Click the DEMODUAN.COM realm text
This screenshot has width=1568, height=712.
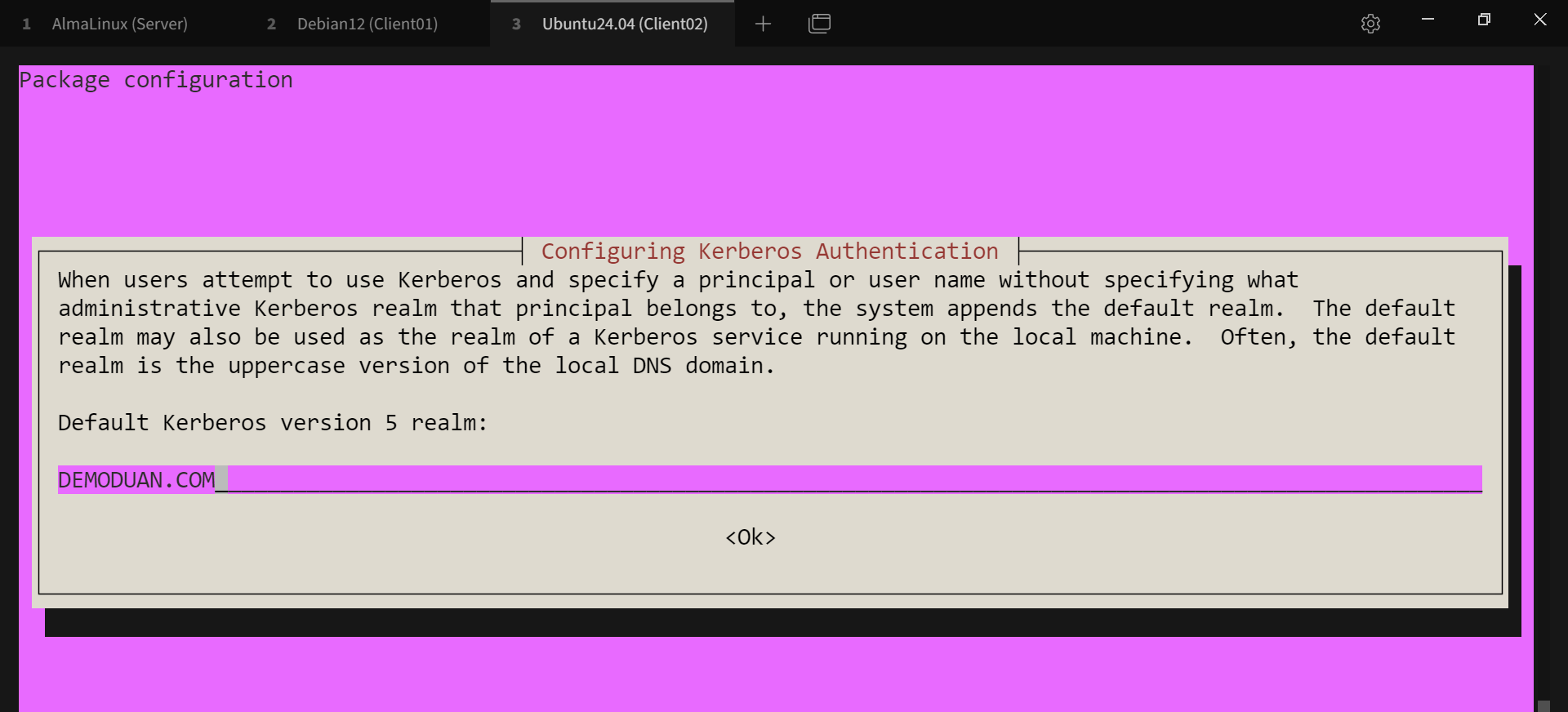[x=136, y=480]
